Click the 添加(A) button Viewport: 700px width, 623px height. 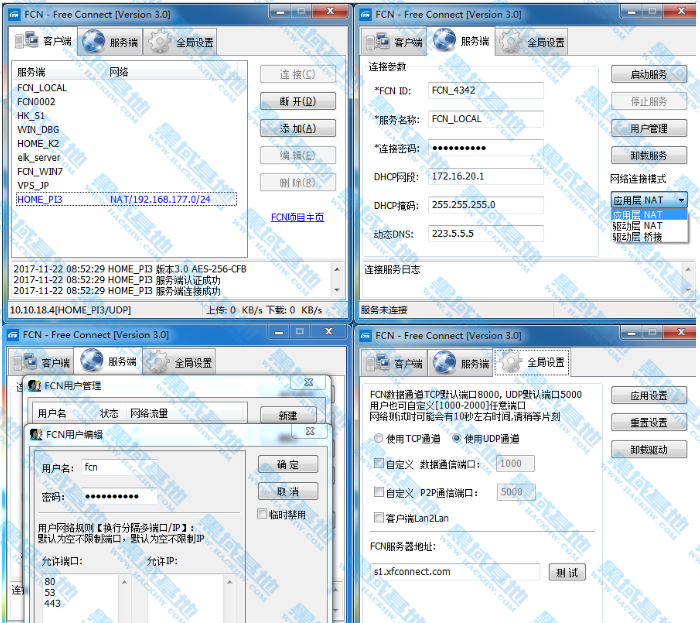(x=298, y=129)
